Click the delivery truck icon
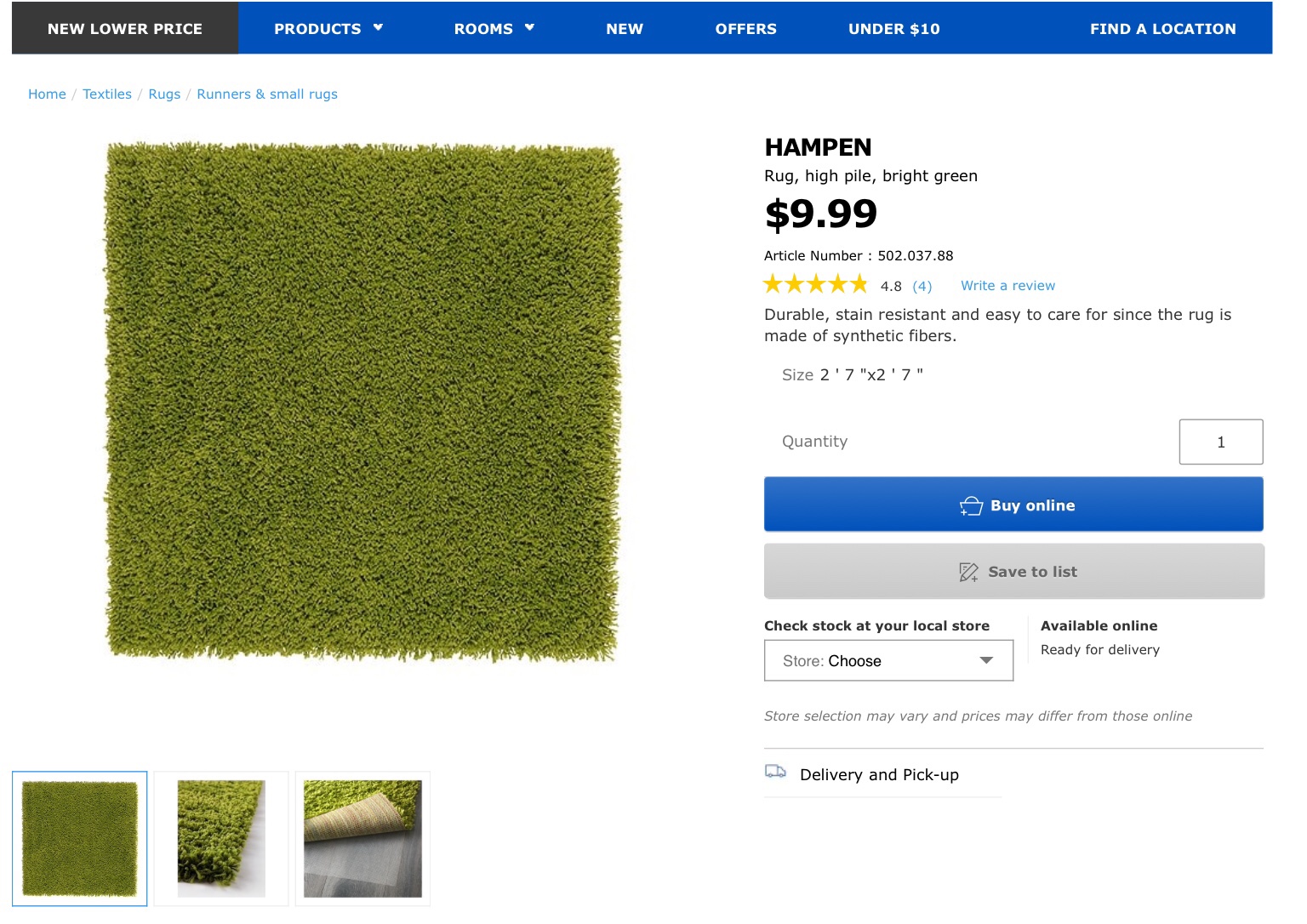The width and height of the screenshot is (1307, 924). 775,772
